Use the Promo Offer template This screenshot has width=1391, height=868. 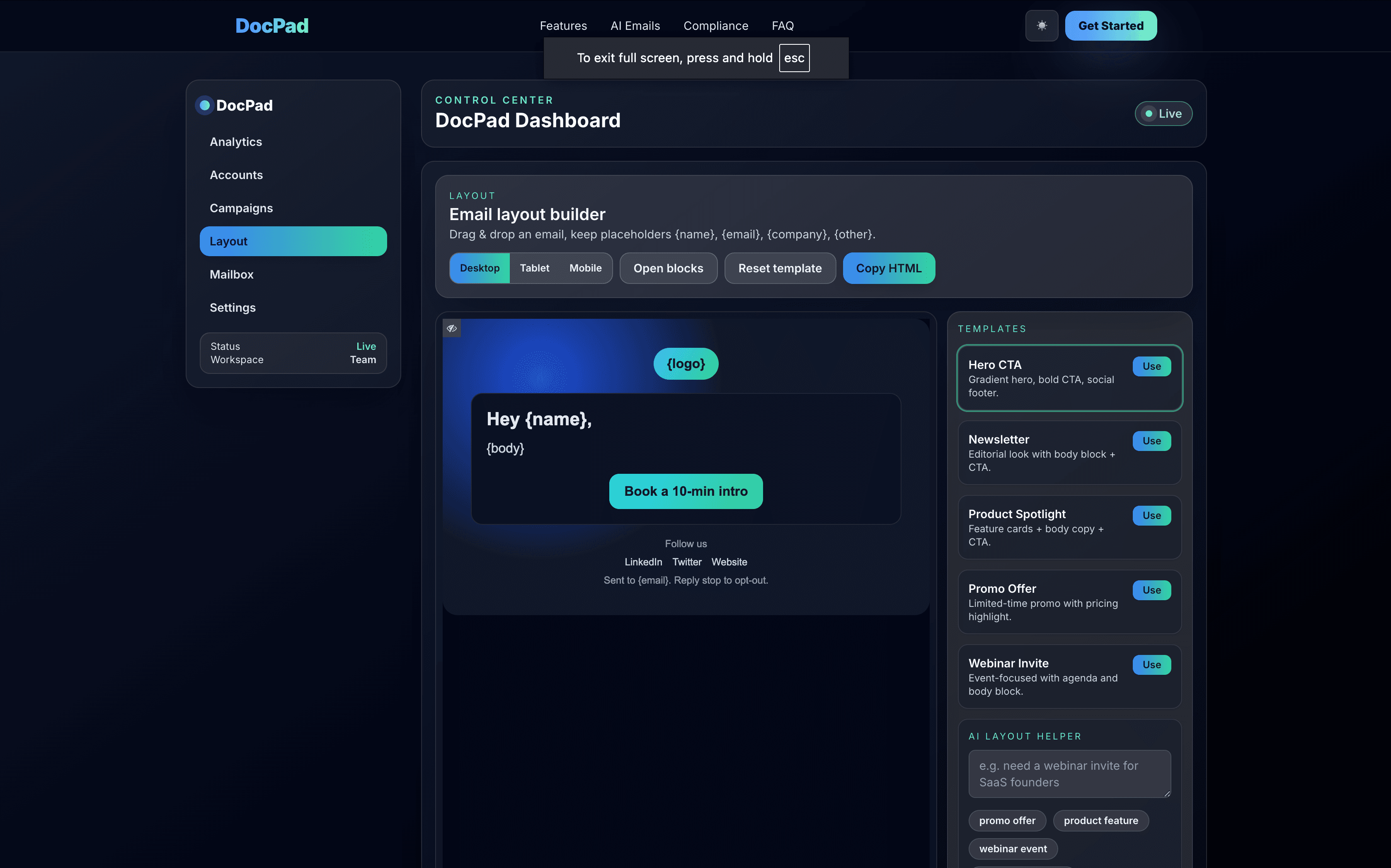[1152, 590]
